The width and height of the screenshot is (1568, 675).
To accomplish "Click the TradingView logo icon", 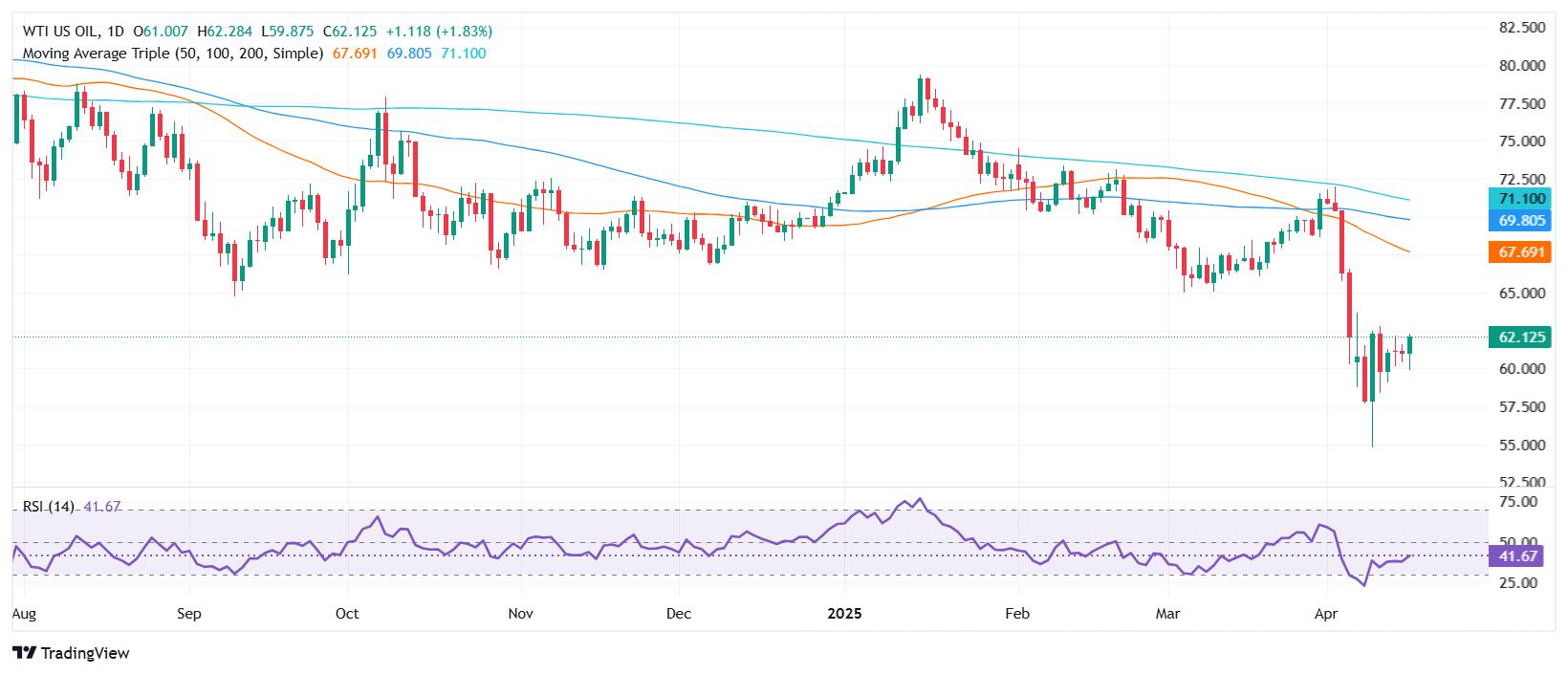I will (25, 653).
